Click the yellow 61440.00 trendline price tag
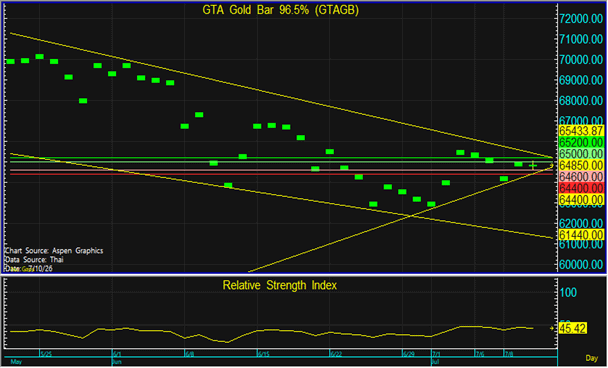Screen dimensions: 608x368 [x=581, y=235]
